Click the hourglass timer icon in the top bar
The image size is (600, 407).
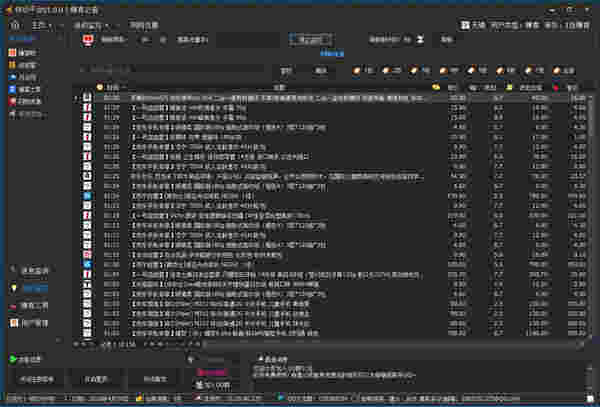[421, 40]
